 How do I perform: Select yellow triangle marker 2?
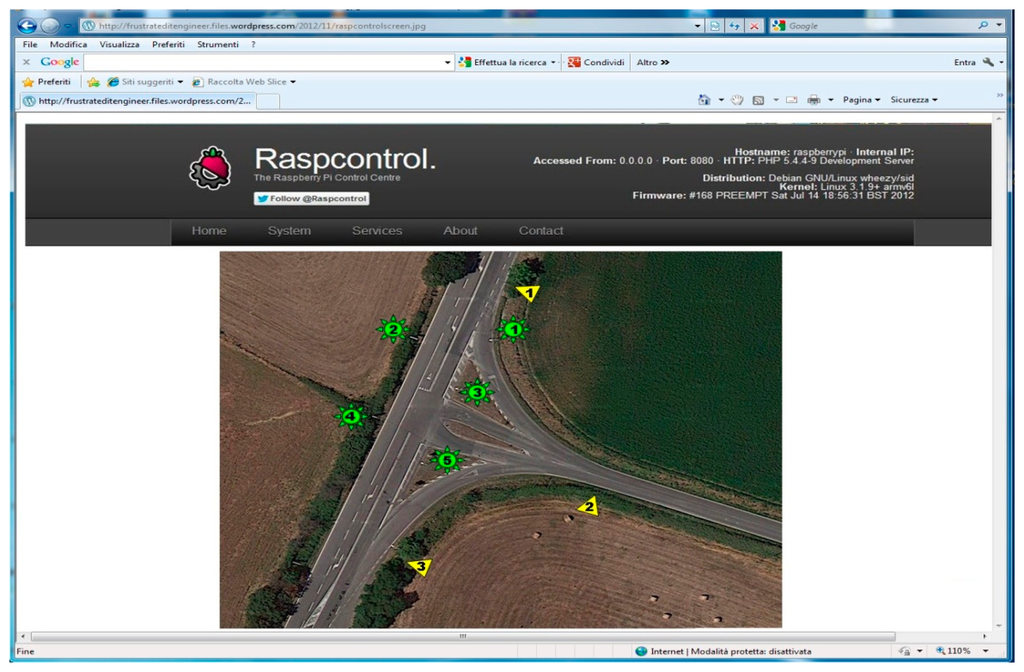588,507
